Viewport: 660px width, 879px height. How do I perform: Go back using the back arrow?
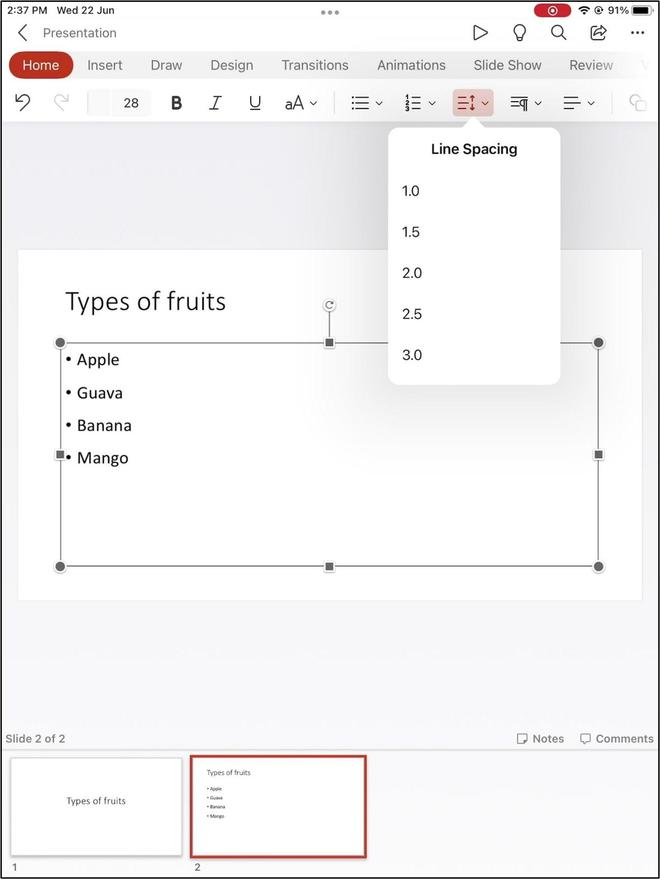tap(23, 33)
